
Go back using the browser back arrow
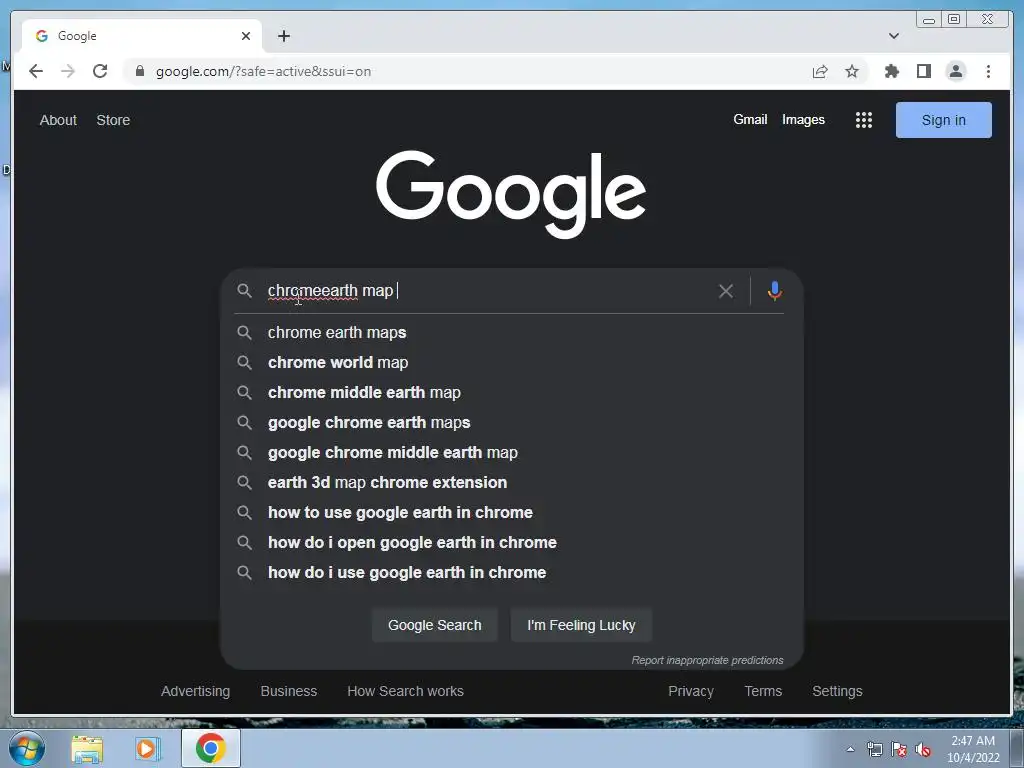tap(36, 71)
